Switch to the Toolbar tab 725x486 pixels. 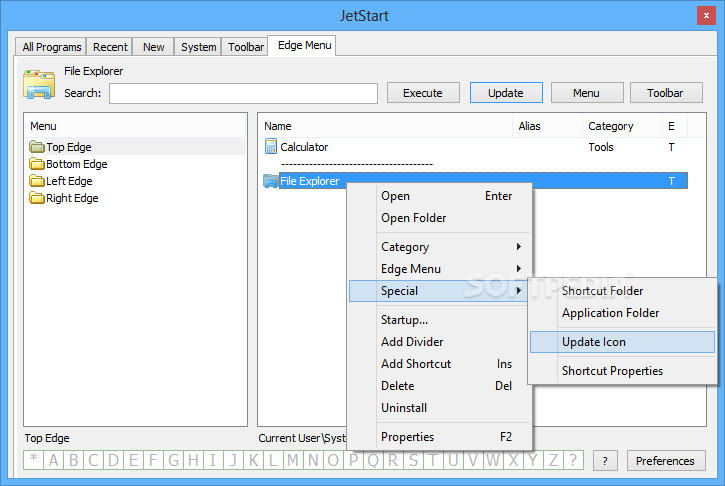click(x=246, y=47)
